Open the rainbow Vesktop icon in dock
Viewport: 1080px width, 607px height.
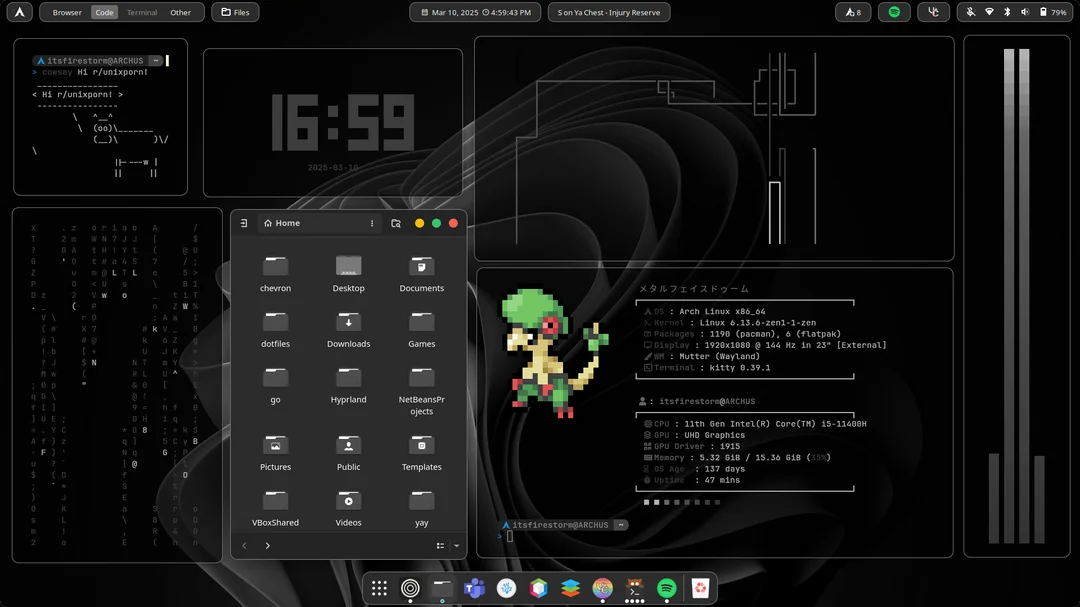click(x=603, y=588)
